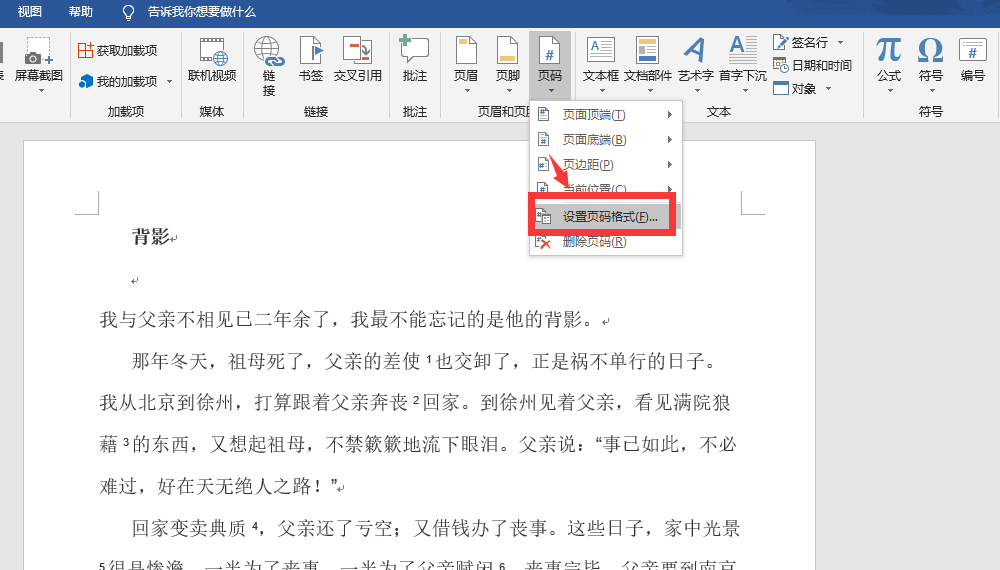Open the 视图 View tab
This screenshot has width=1000, height=570.
pos(29,12)
